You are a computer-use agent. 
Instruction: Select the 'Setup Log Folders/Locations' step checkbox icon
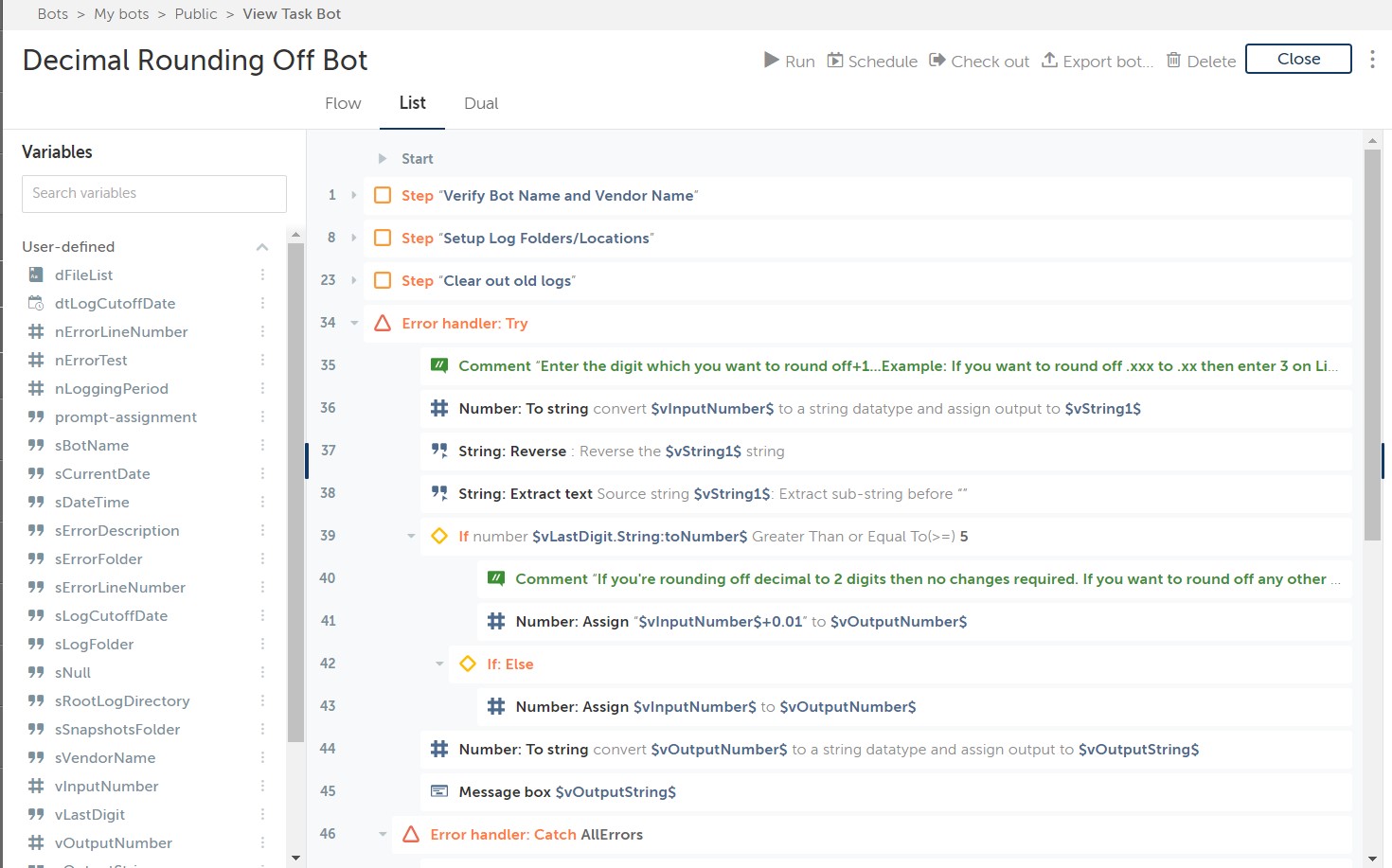coord(383,238)
